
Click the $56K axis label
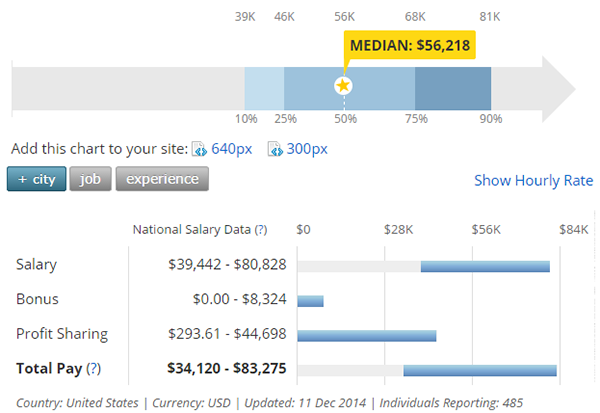point(486,230)
